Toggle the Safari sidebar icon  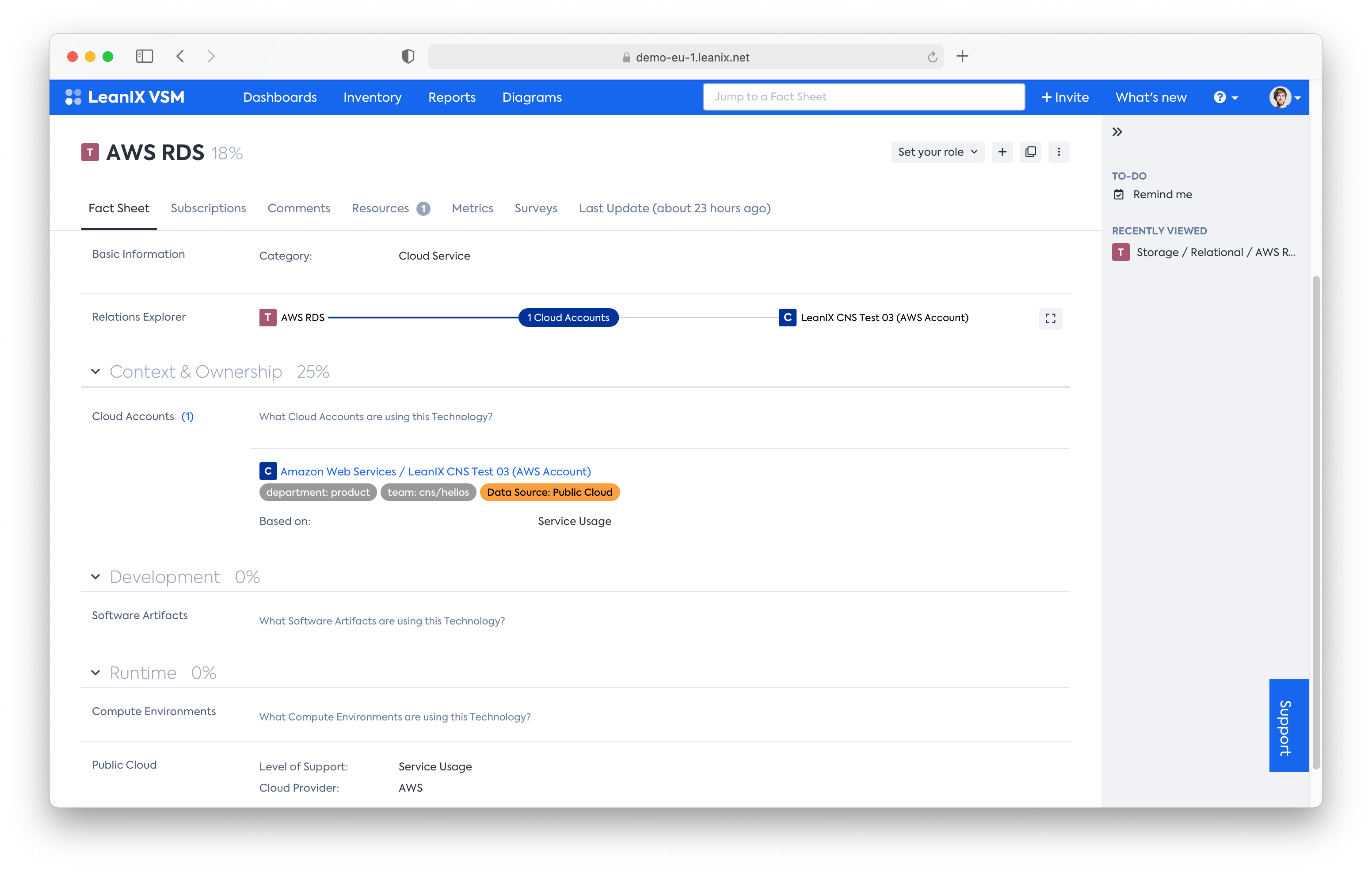144,56
